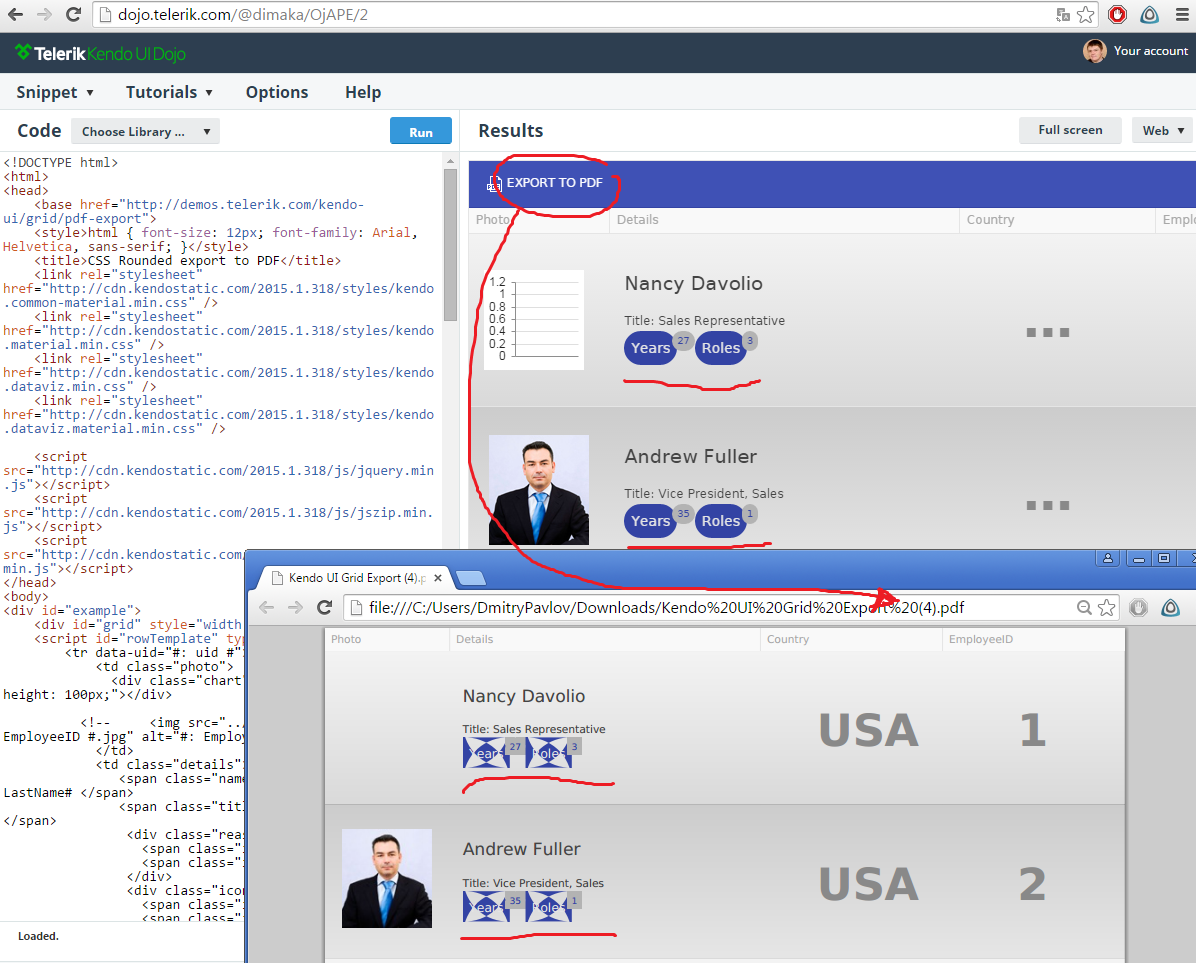The image size is (1196, 964).
Task: Switch results to Full screen
Action: [1070, 130]
